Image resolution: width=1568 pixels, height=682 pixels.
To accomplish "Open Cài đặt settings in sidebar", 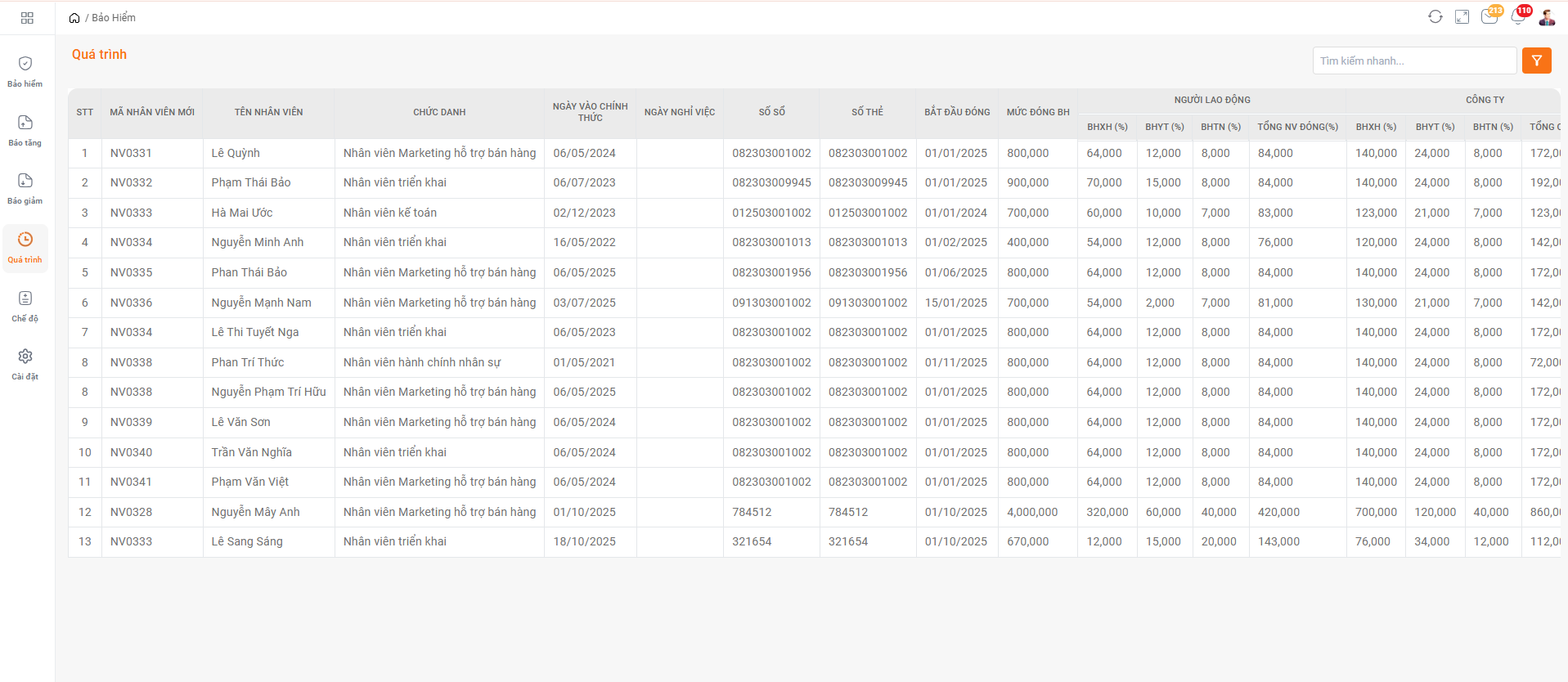I will click(x=25, y=364).
